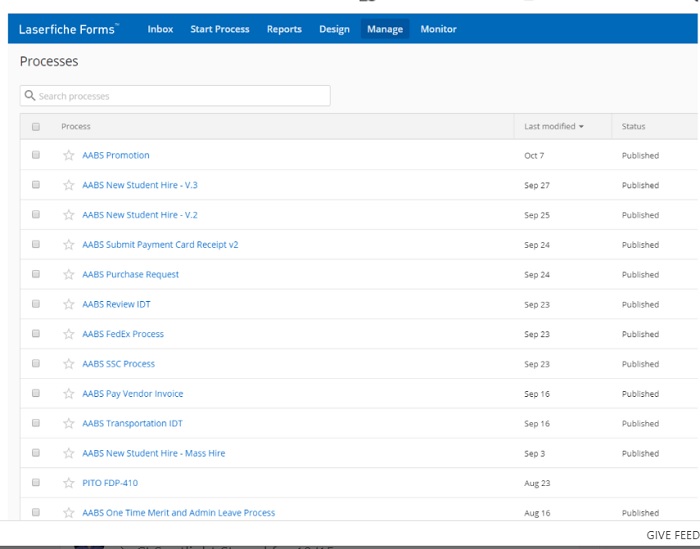Tick the AABS Purchase Request checkbox
This screenshot has height=549, width=700.
36,274
